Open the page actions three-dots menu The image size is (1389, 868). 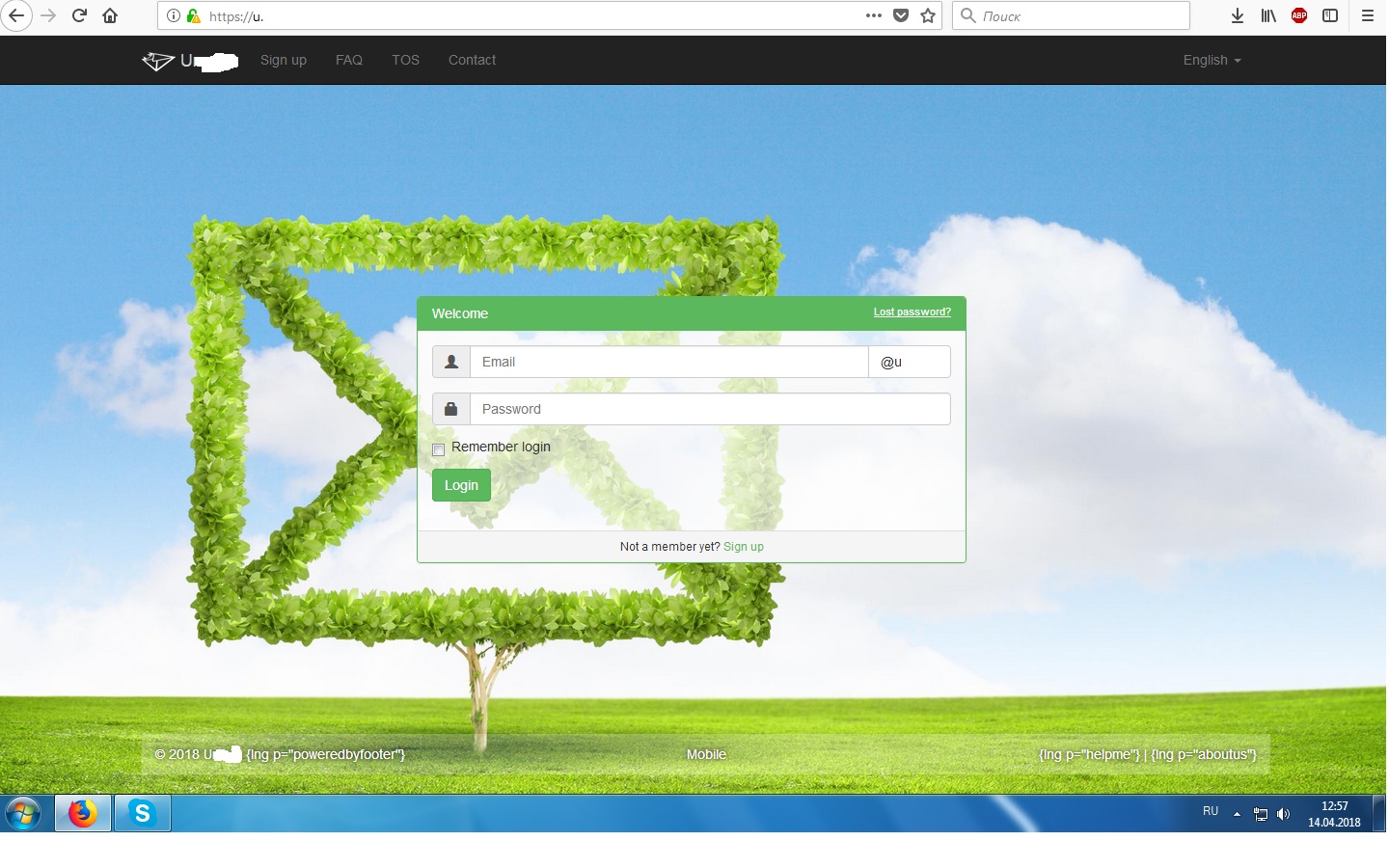[x=874, y=15]
